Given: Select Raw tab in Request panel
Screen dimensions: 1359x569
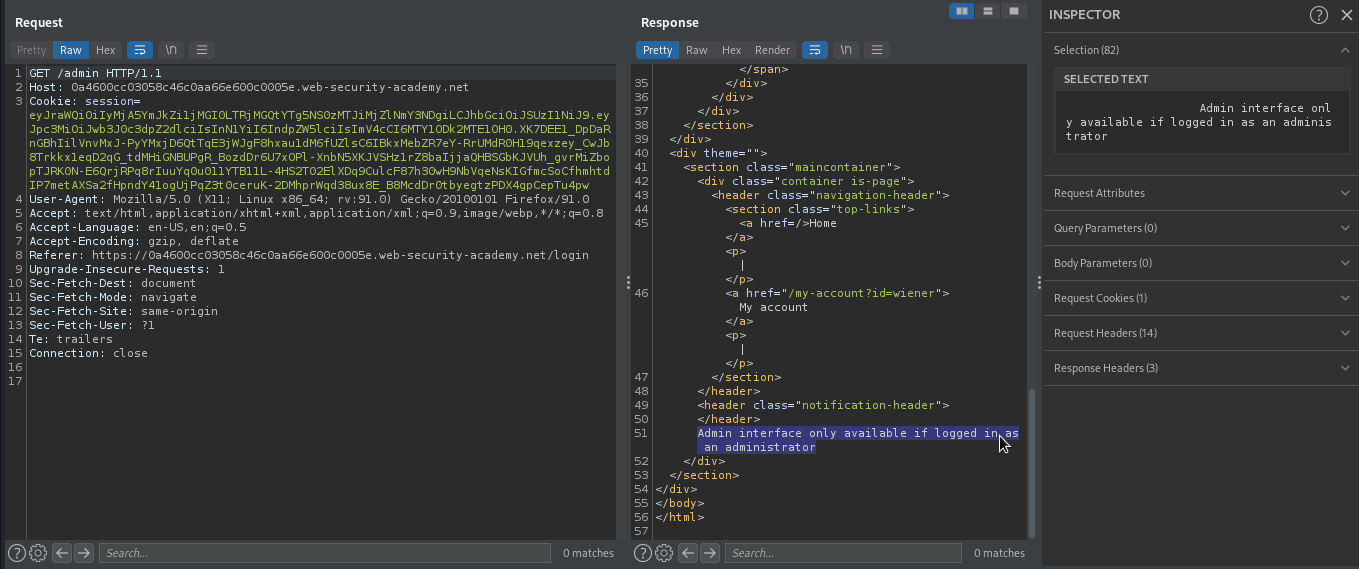Looking at the screenshot, I should click(x=71, y=50).
